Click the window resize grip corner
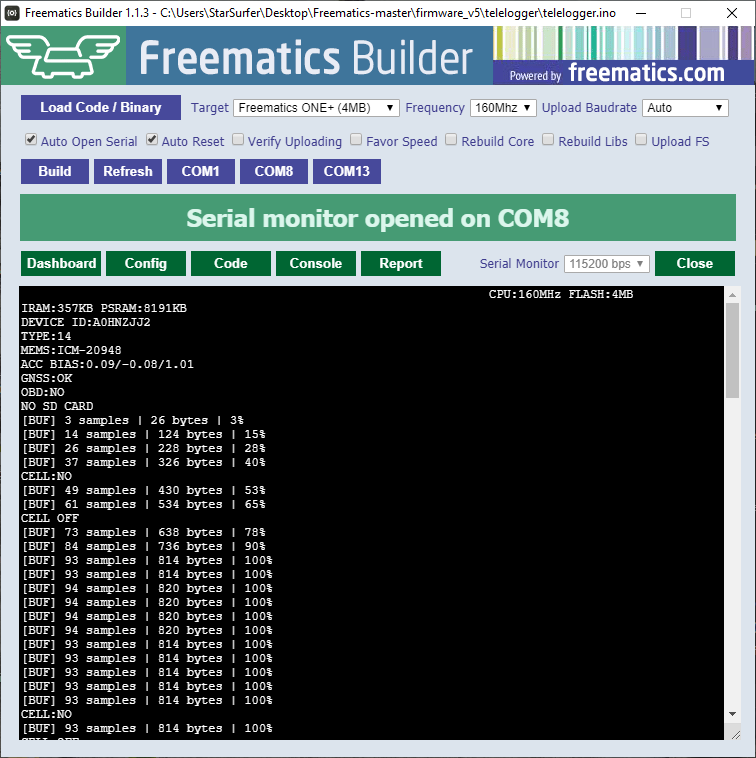Viewport: 756px width, 758px height. [x=735, y=735]
